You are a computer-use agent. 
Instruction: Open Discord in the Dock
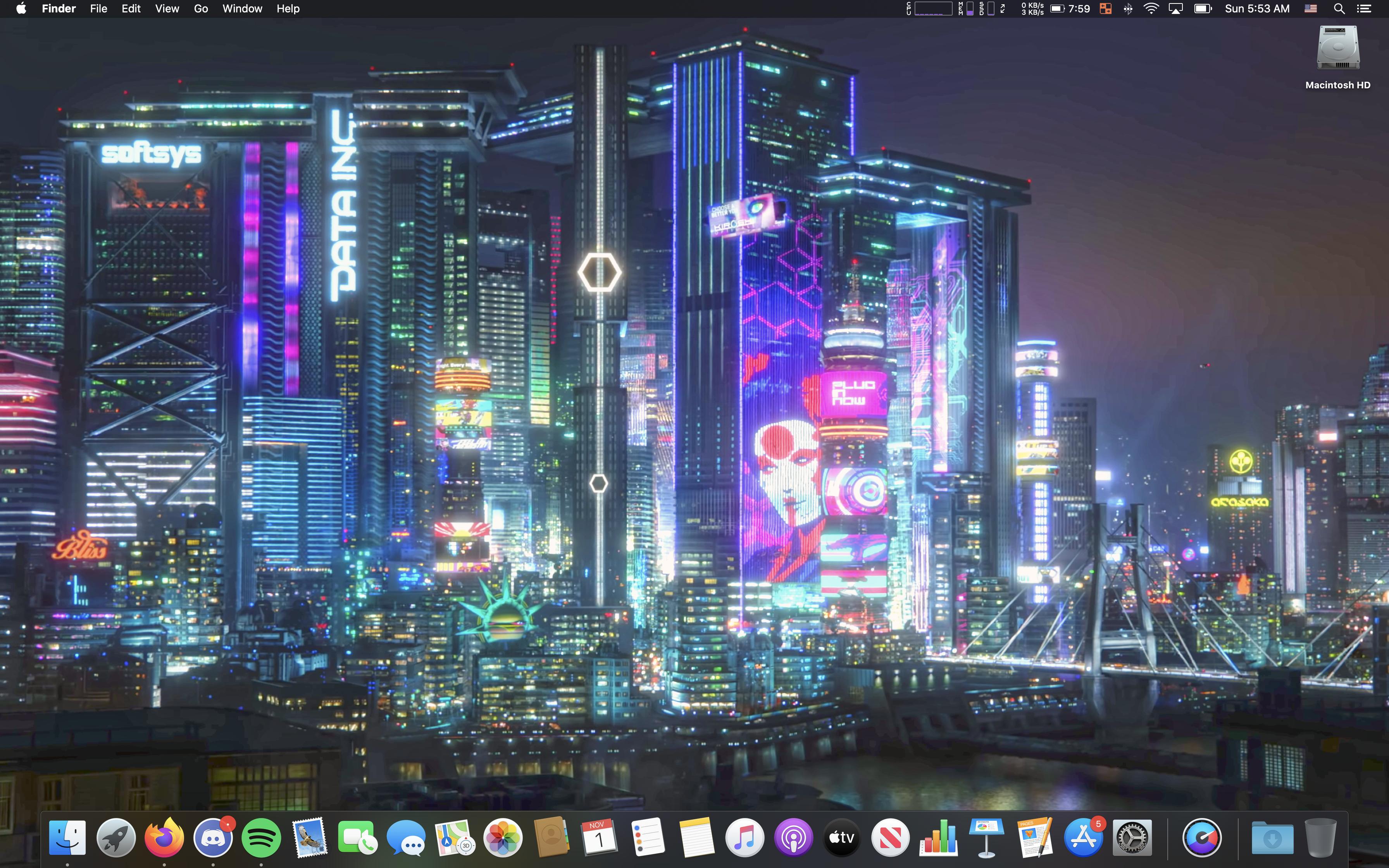click(213, 837)
